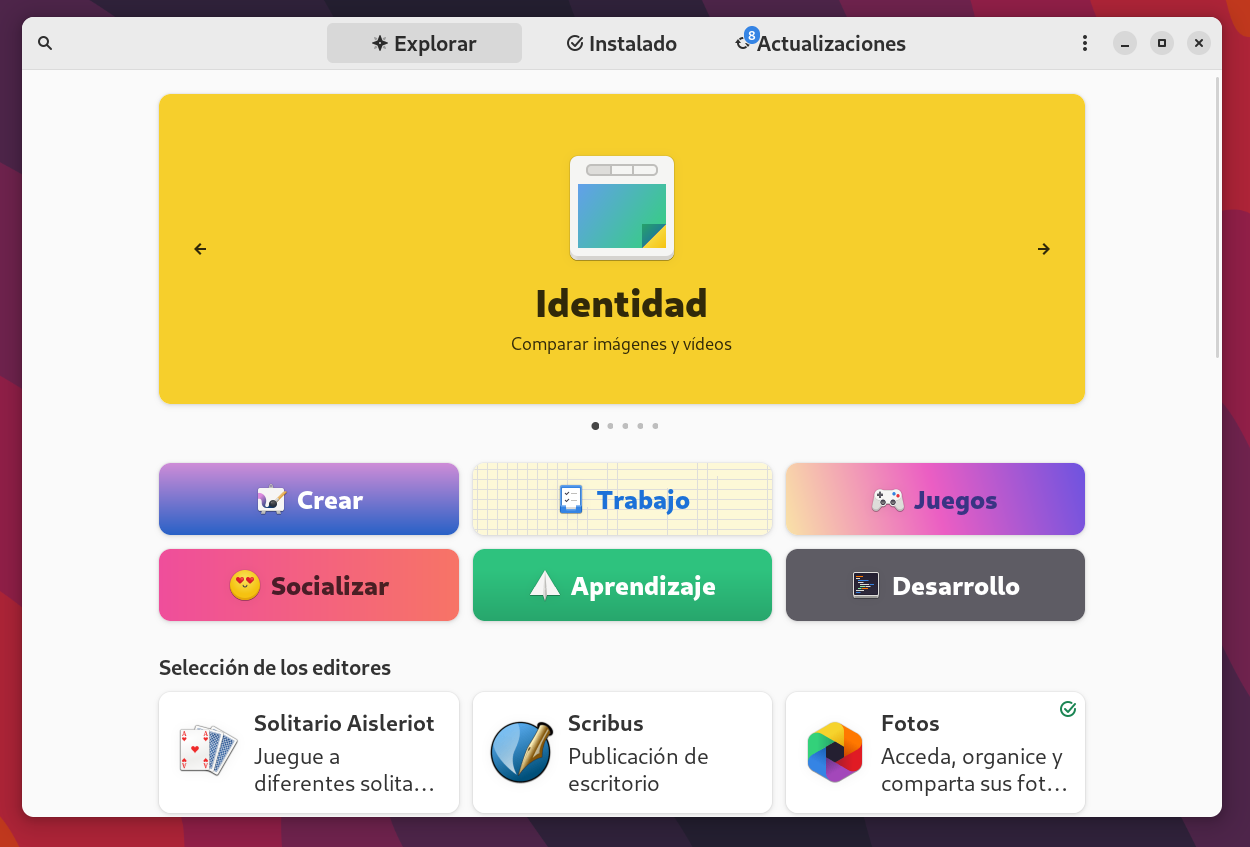Viewport: 1250px width, 847px height.
Task: Show the previous featured banner
Action: (x=200, y=249)
